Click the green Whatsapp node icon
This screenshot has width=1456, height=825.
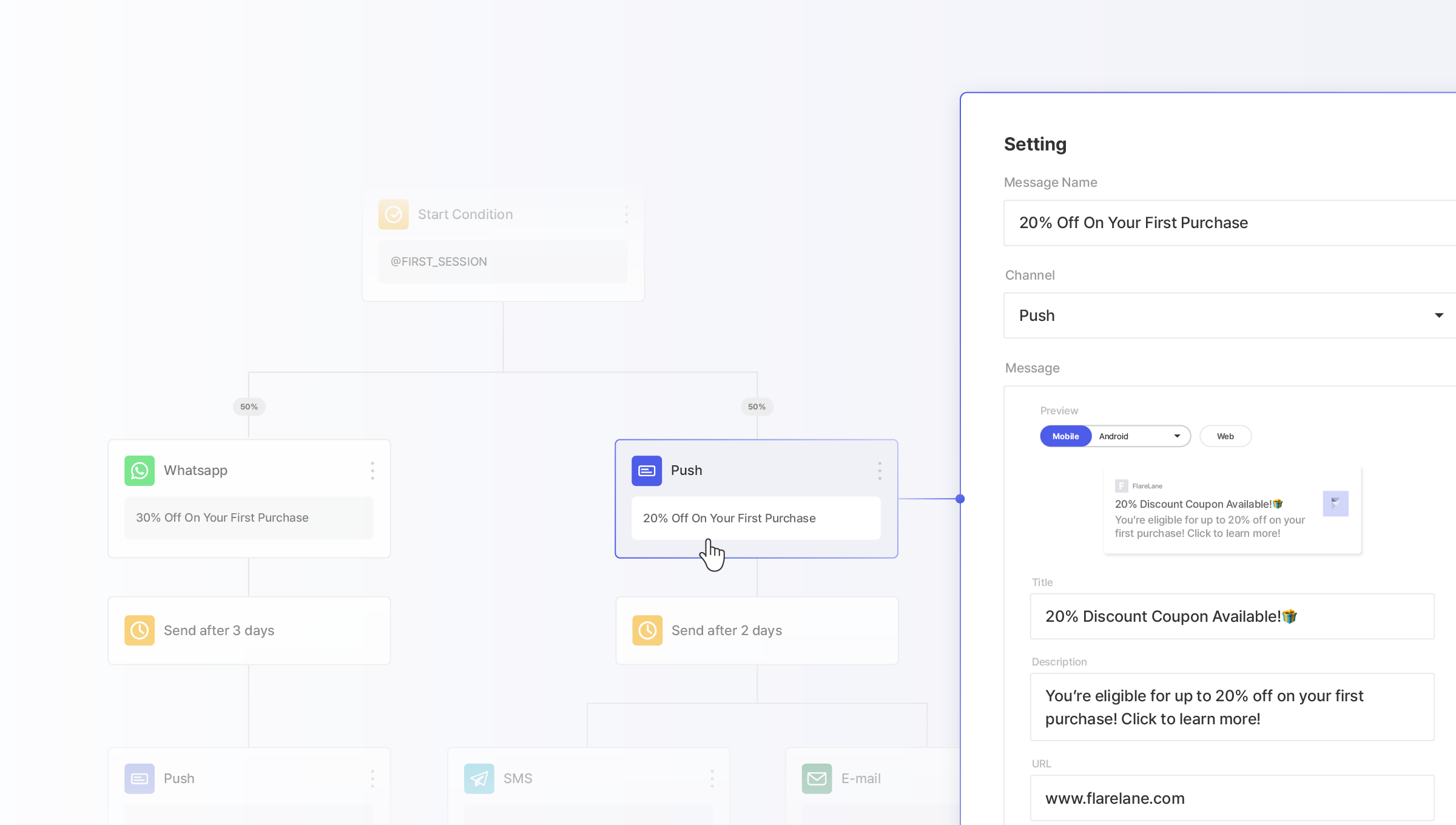click(140, 470)
